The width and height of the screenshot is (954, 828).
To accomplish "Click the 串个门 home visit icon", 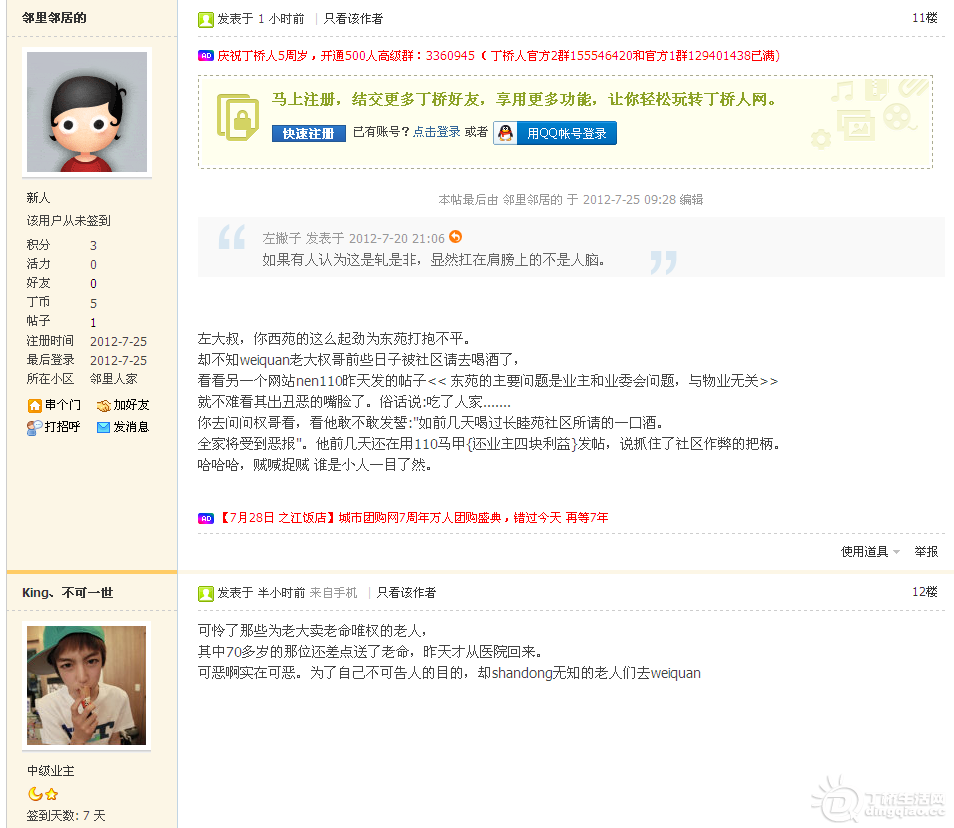I will [35, 405].
